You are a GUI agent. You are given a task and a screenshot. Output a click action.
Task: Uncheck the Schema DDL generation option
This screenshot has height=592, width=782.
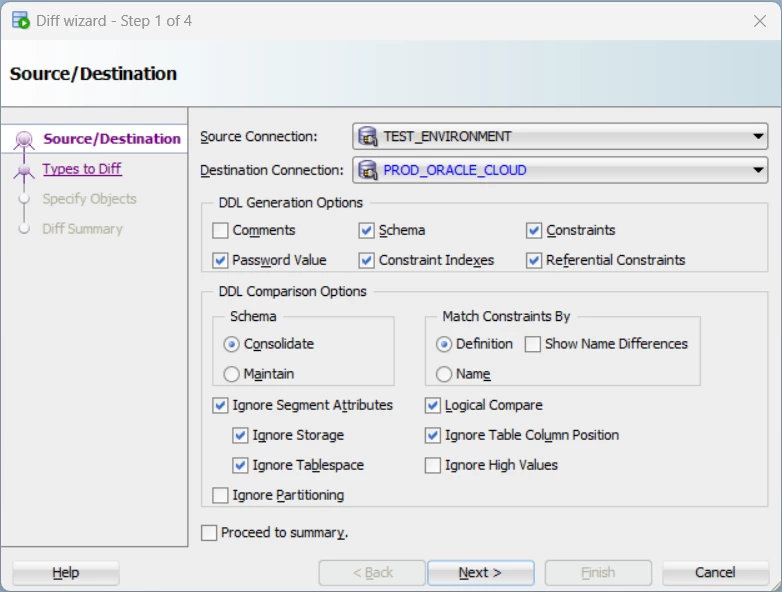point(367,230)
